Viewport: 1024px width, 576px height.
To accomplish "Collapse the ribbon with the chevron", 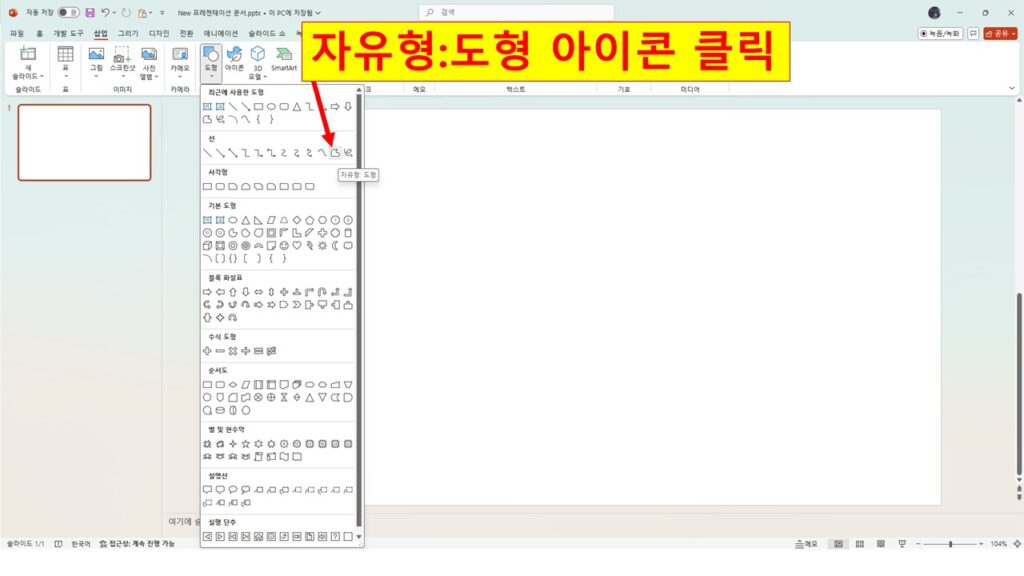I will pos(1012,88).
